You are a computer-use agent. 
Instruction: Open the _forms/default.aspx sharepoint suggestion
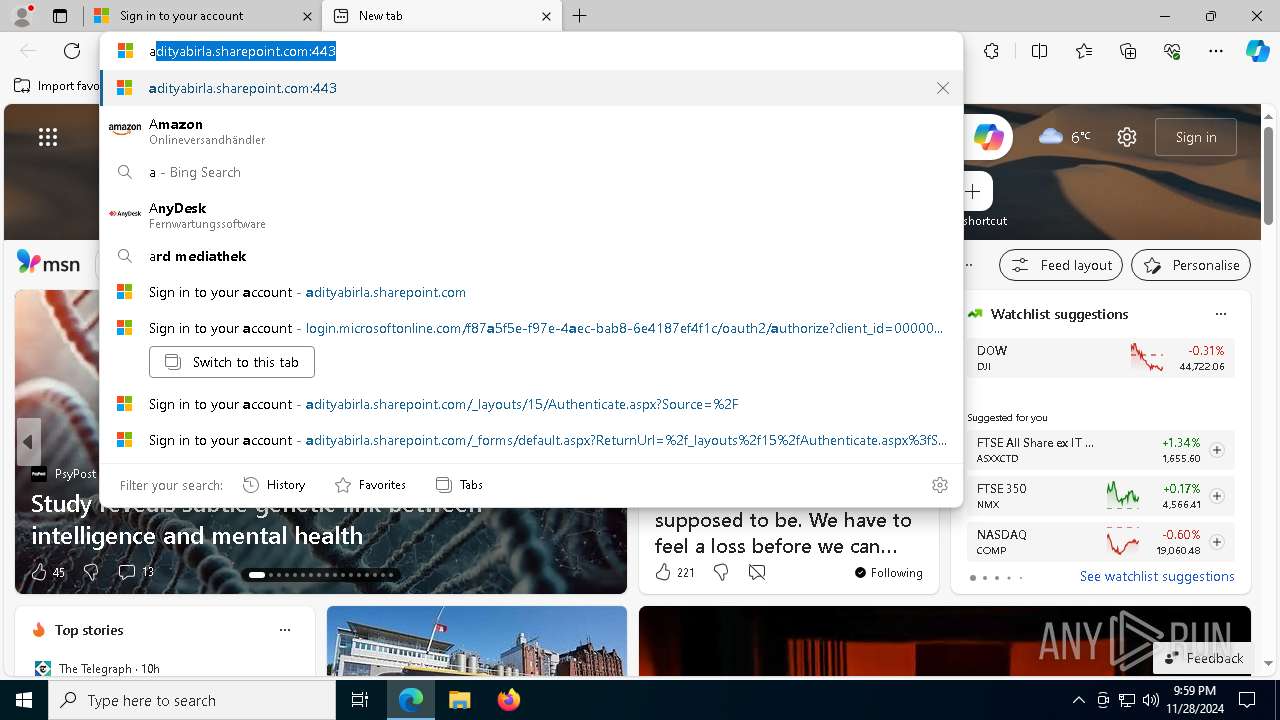[531, 440]
